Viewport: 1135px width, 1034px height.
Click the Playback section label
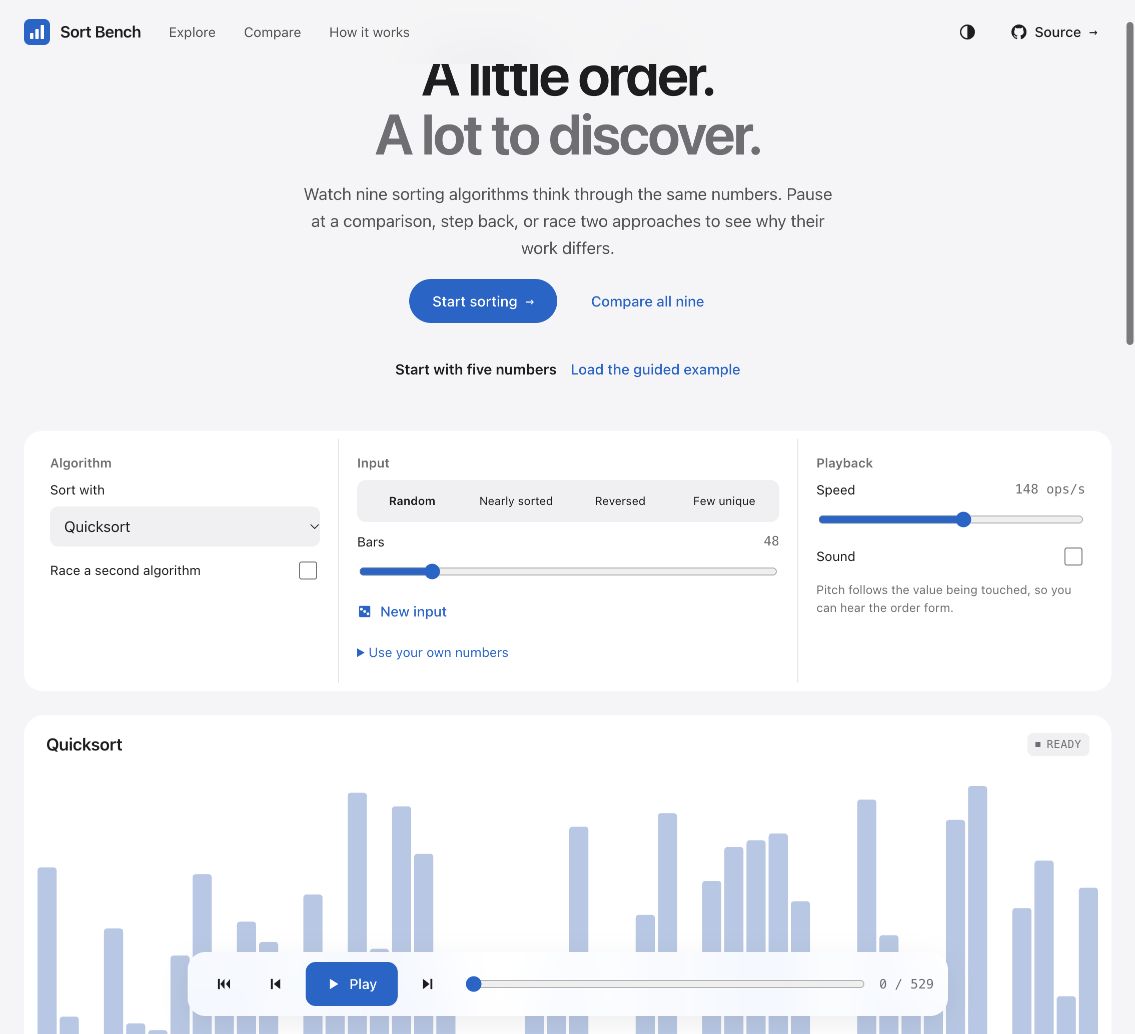click(844, 463)
